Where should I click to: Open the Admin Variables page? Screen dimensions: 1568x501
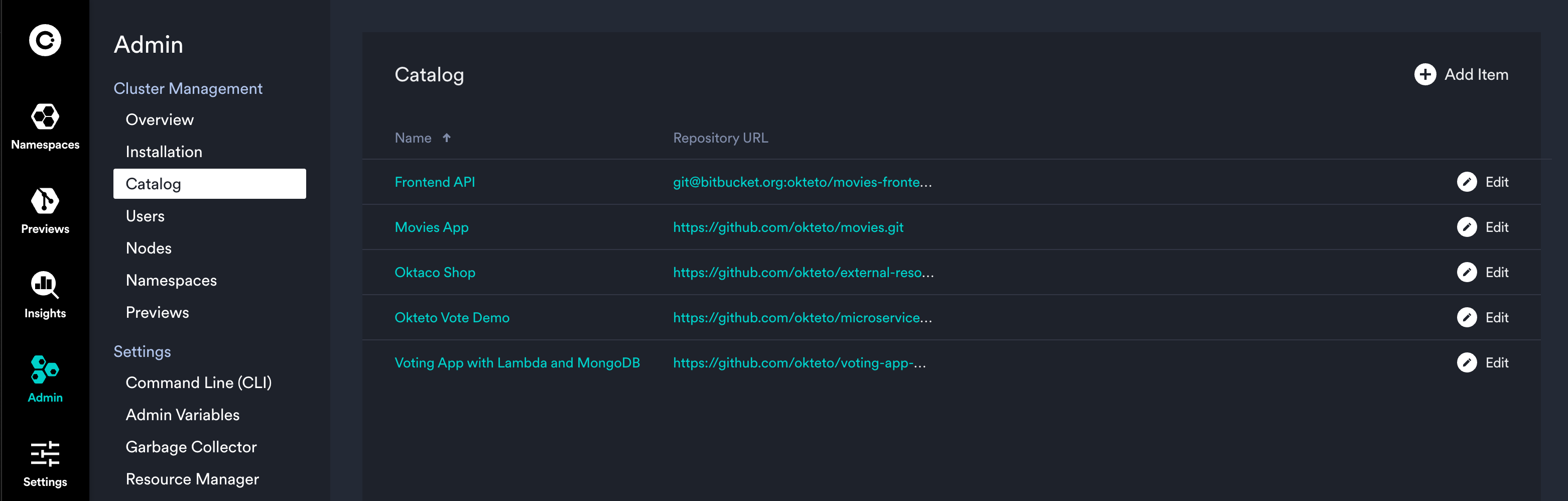point(183,415)
